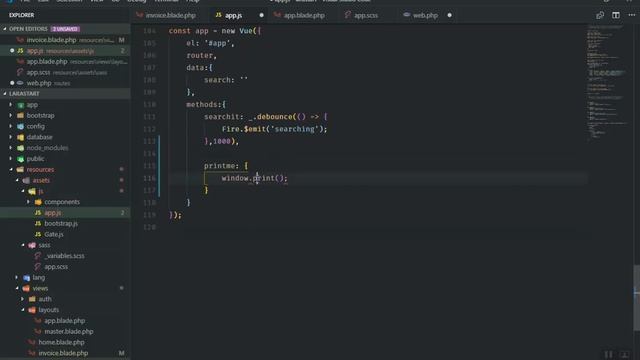This screenshot has height=360, width=640.
Task: Open the editor more actions menu
Action: click(x=631, y=15)
